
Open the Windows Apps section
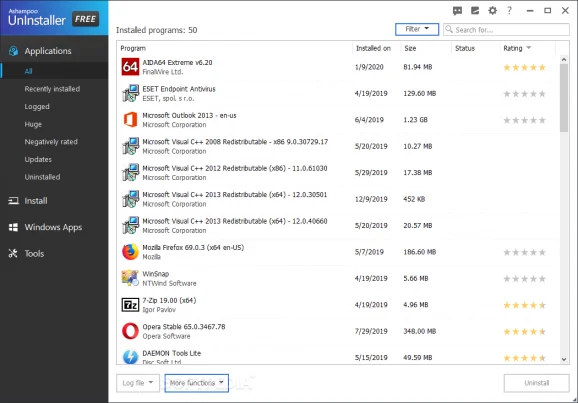coord(53,227)
